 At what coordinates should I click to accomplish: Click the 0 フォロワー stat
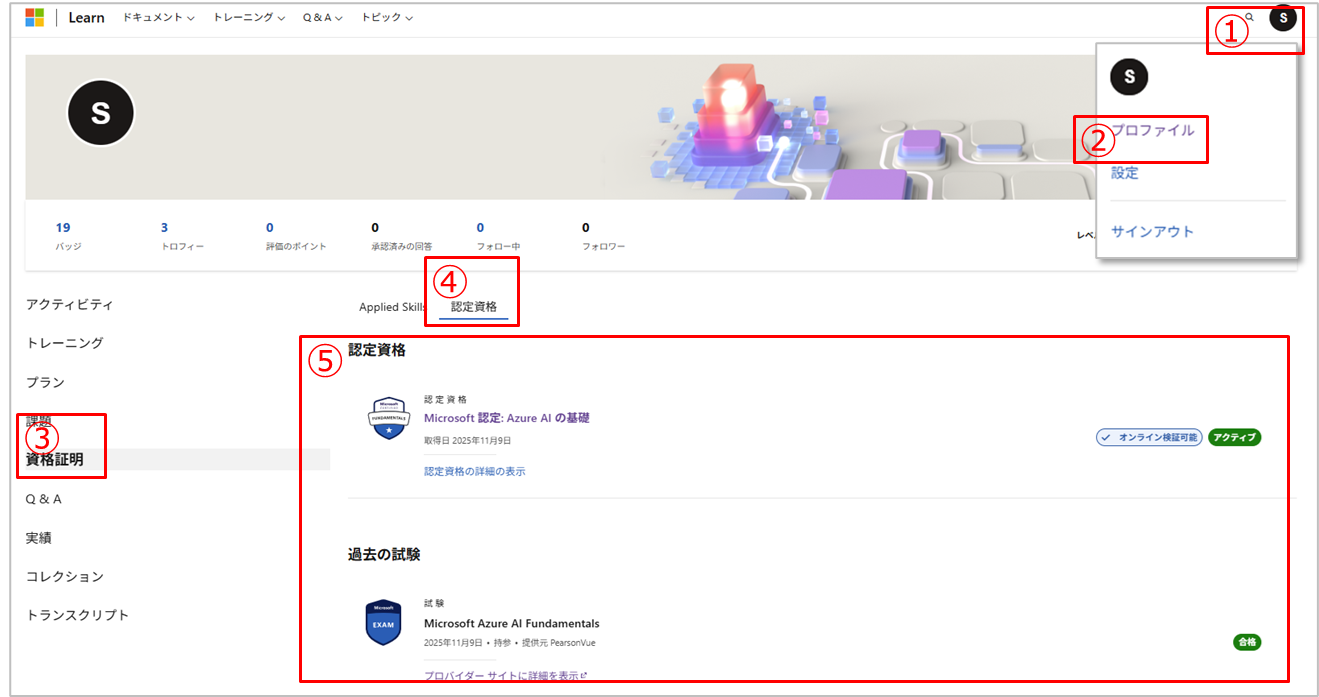[604, 236]
